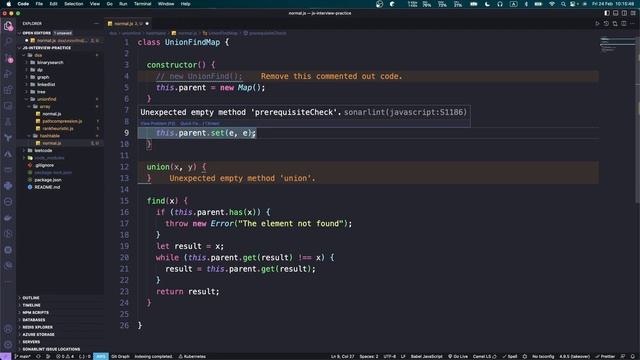
Task: Open the Run and Debug view
Action: (8, 74)
